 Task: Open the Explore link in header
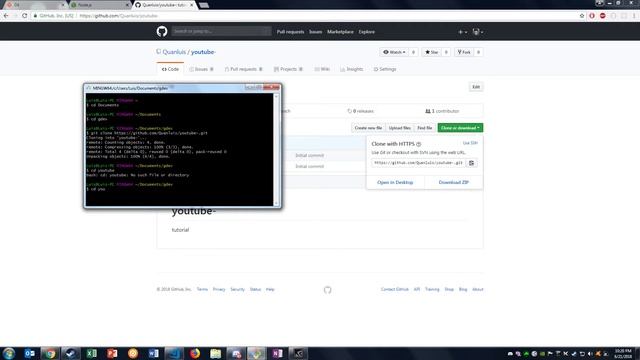coord(367,31)
